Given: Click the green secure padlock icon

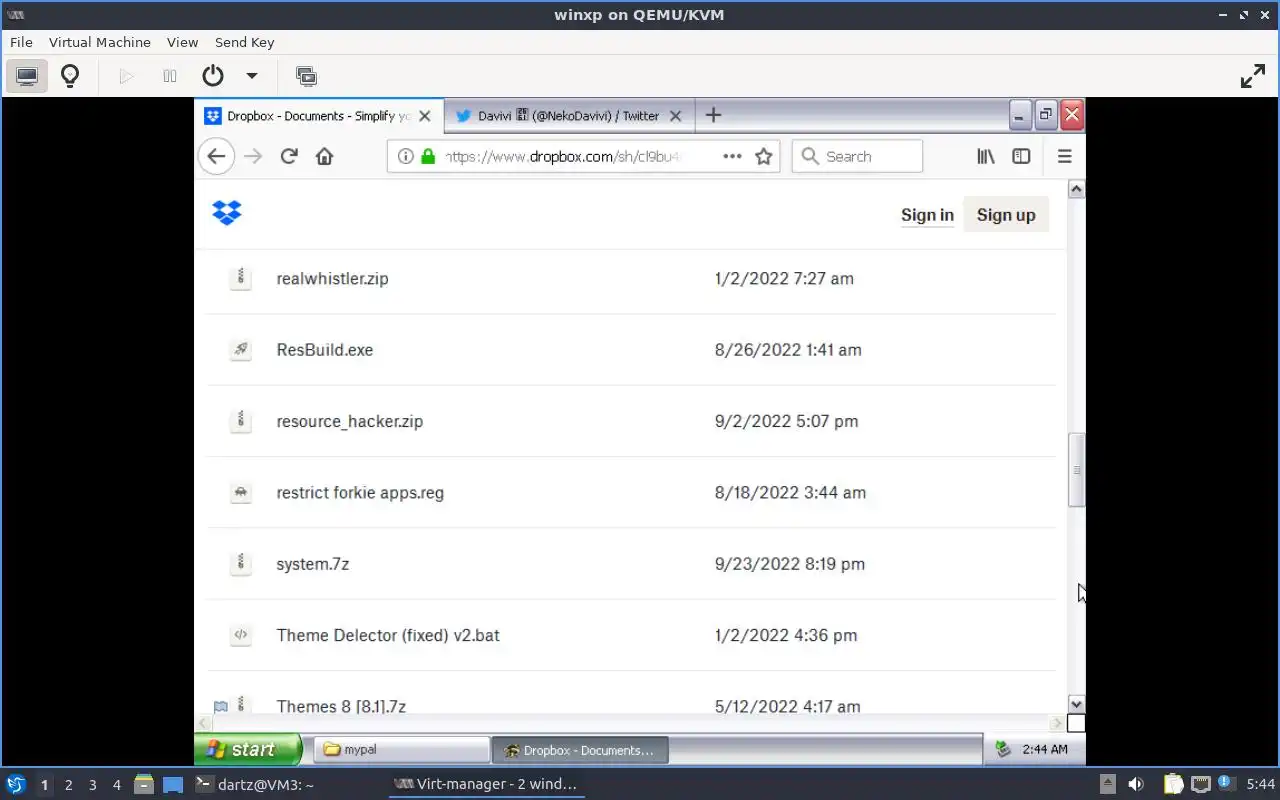Looking at the screenshot, I should (428, 156).
